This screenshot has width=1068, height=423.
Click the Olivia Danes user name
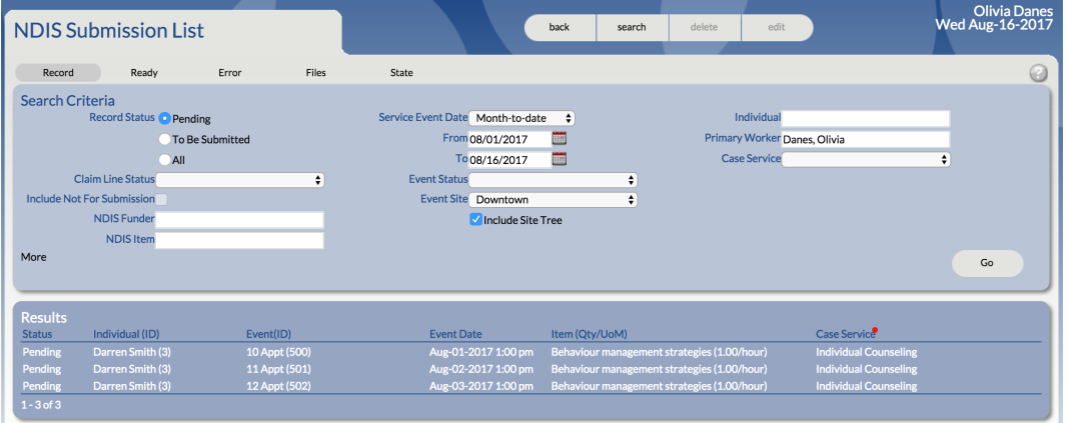coord(1013,12)
